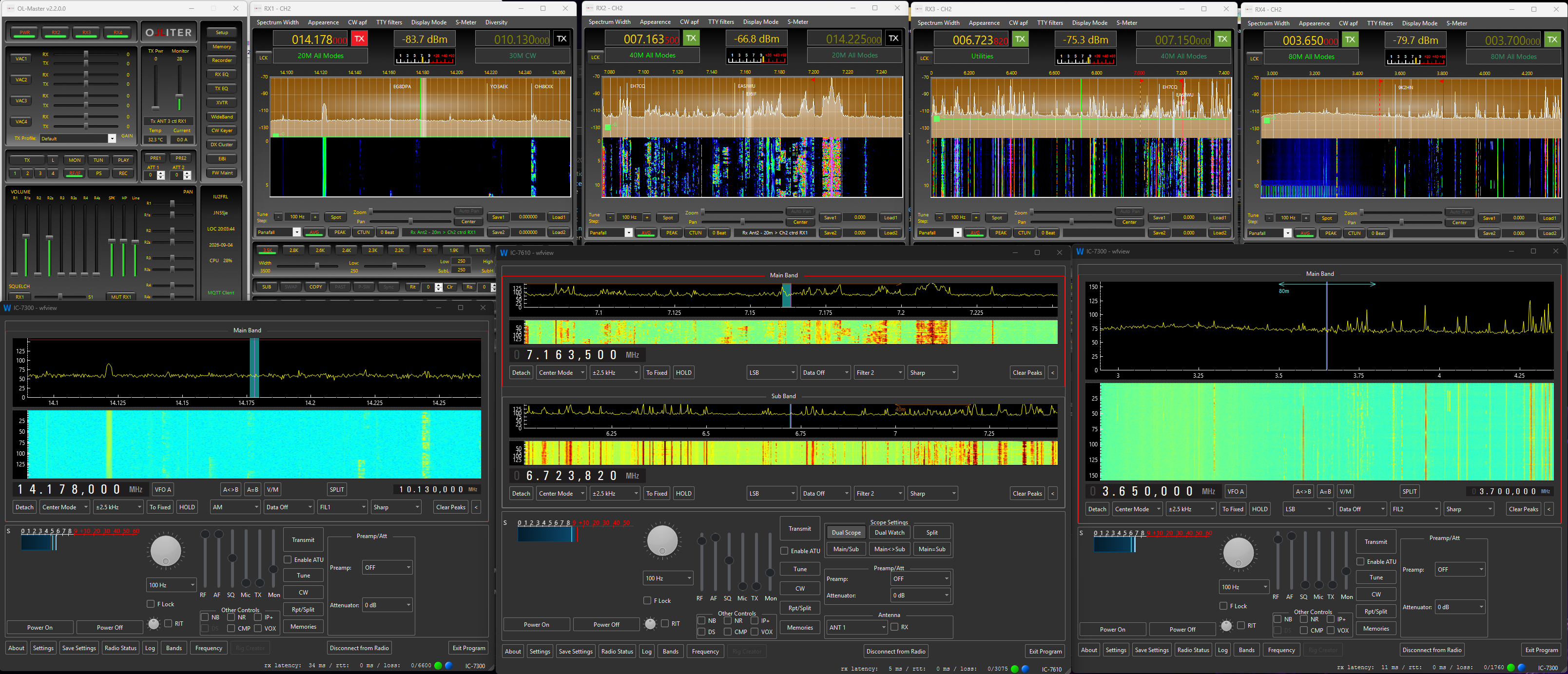Open the AM mode dropdown in left IC-7300
Image resolution: width=1568 pixels, height=674 pixels.
[x=235, y=506]
